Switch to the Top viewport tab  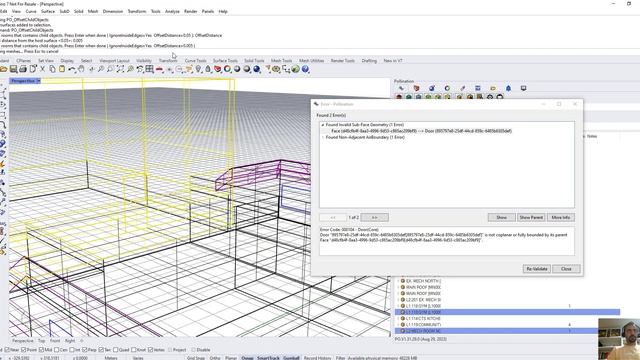[x=42, y=340]
